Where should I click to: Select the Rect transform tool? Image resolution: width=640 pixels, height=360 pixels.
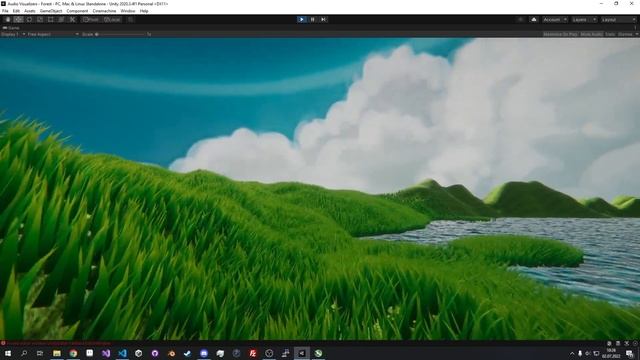coord(51,19)
